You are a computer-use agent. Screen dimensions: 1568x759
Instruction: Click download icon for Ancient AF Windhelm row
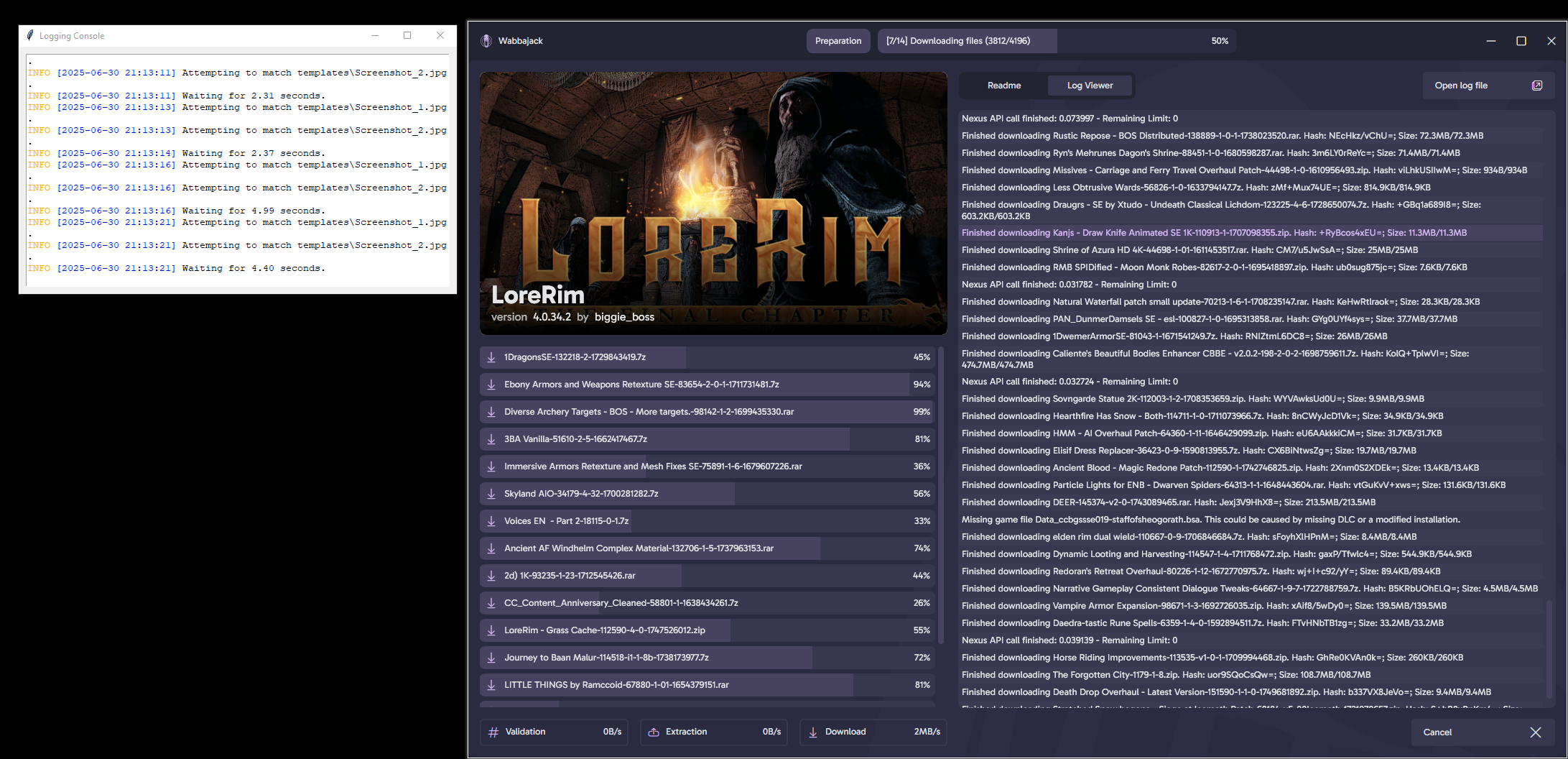[491, 548]
